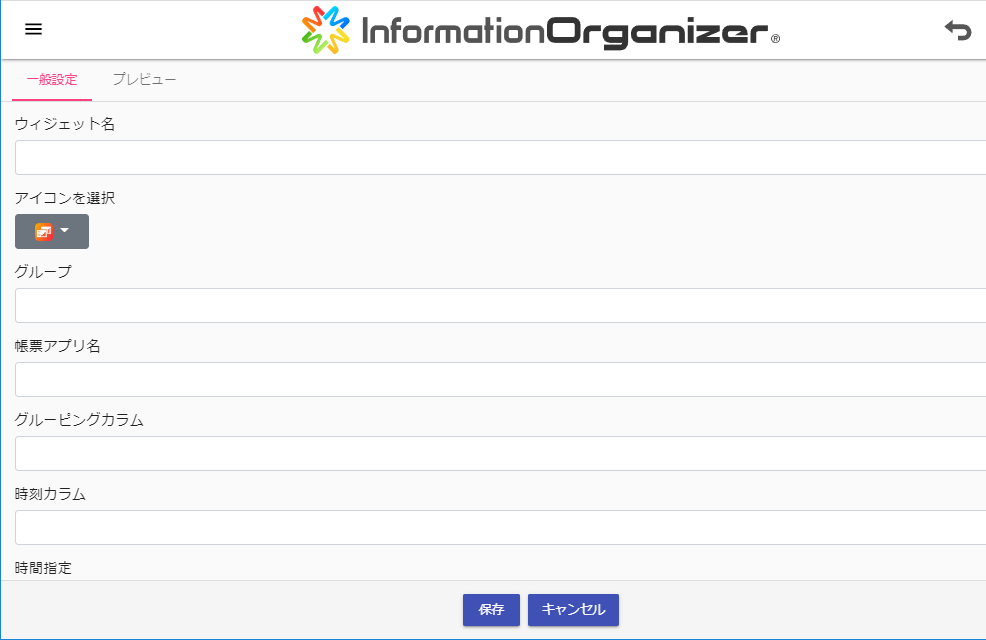Open the プレビュー tab
Image resolution: width=986 pixels, height=640 pixels.
pyautogui.click(x=144, y=80)
